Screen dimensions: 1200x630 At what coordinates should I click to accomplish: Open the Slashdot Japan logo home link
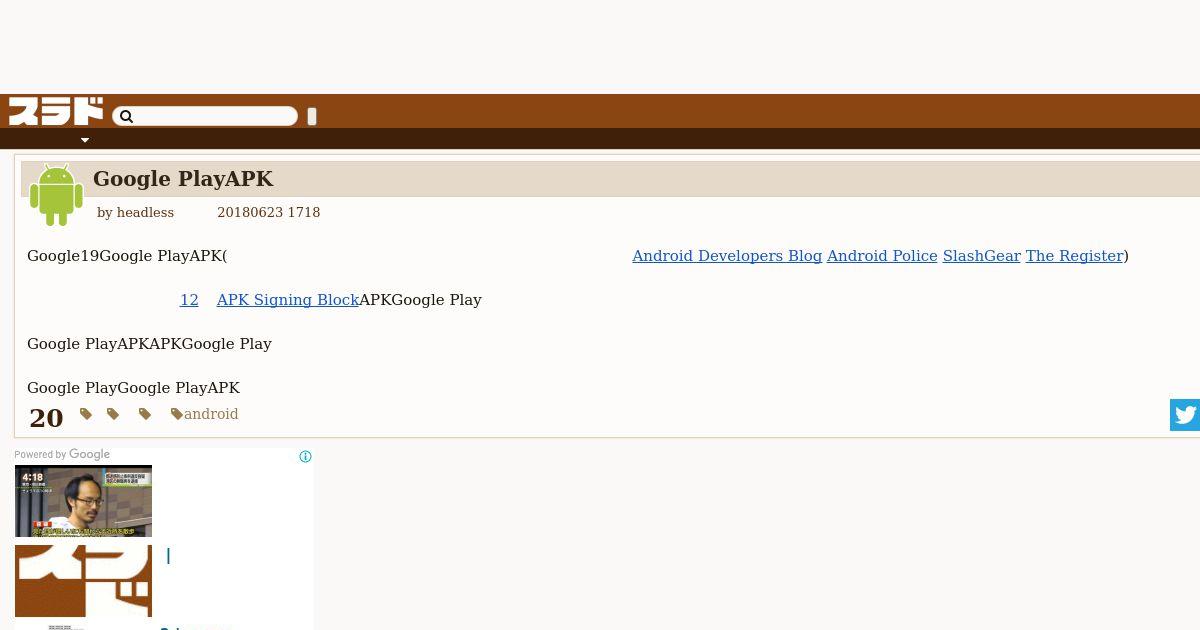[x=56, y=111]
